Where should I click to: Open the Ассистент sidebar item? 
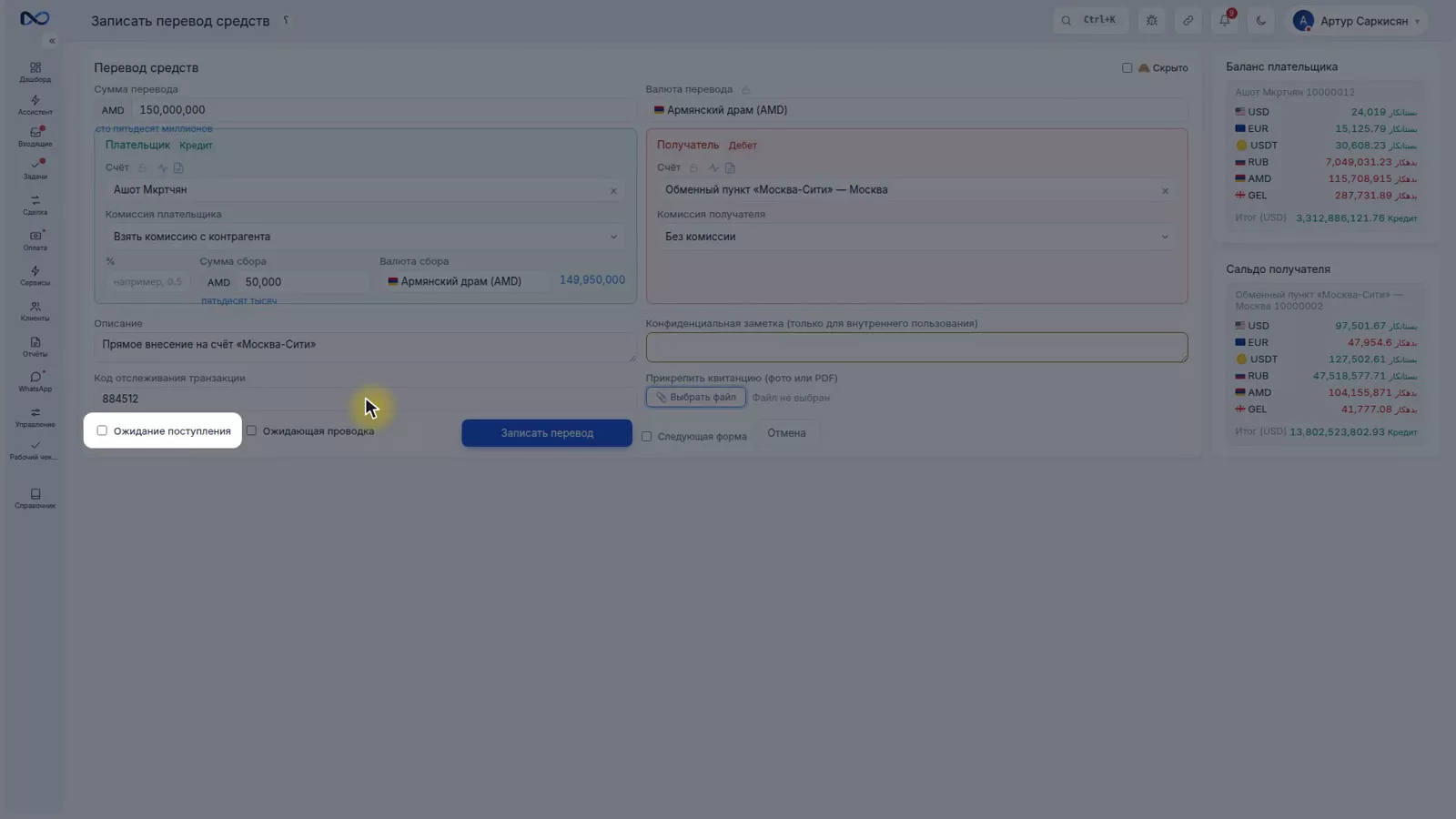click(35, 106)
